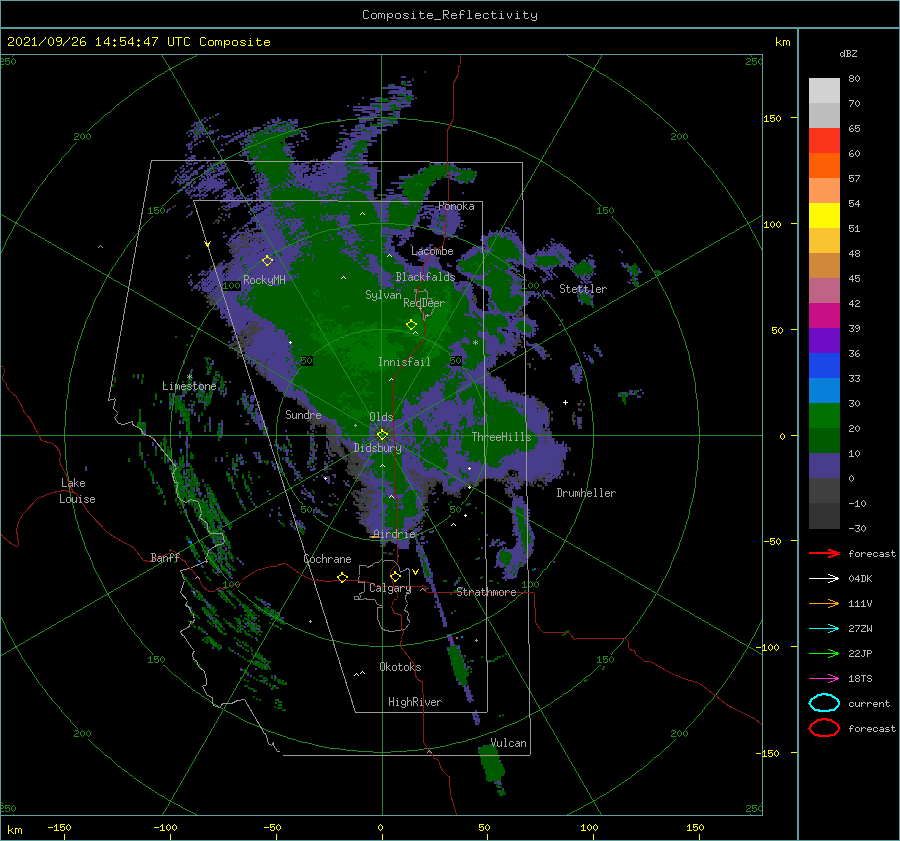Screen dimensions: 900x841
Task: Click the Sylvan label on map
Action: pyautogui.click(x=383, y=295)
